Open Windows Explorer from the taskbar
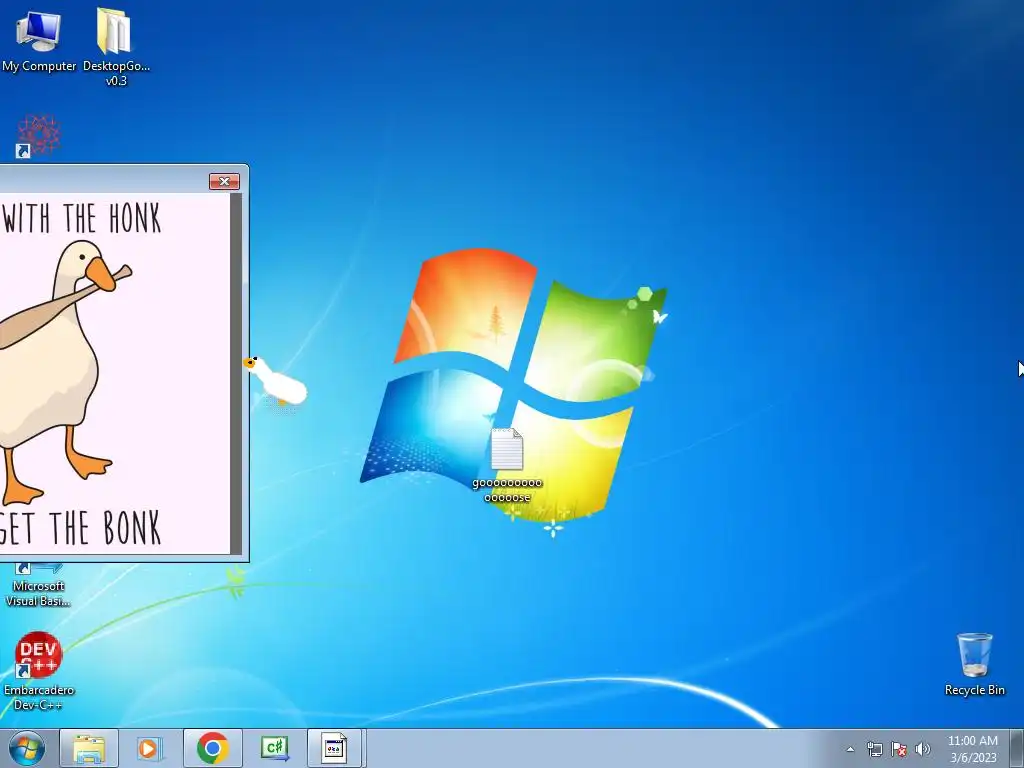 [89, 748]
